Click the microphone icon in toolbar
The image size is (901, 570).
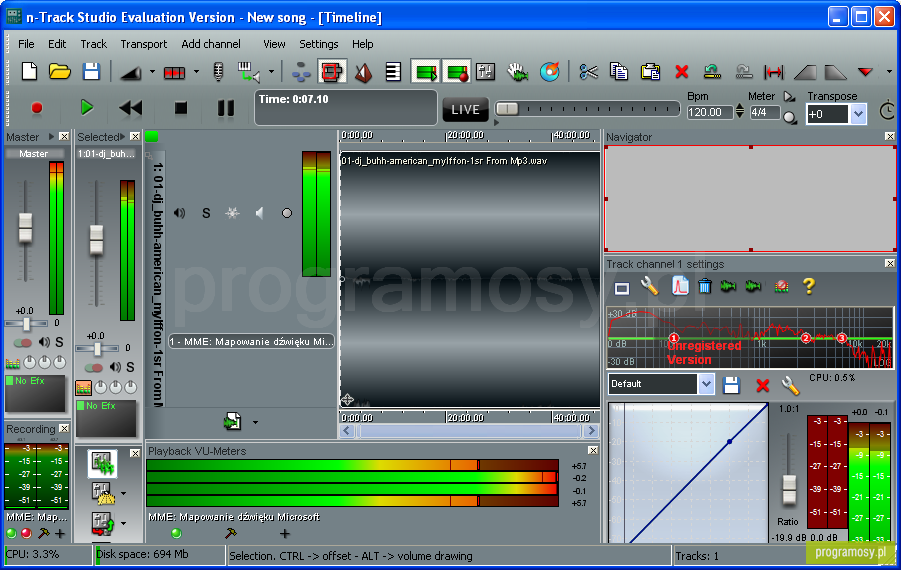(x=218, y=72)
